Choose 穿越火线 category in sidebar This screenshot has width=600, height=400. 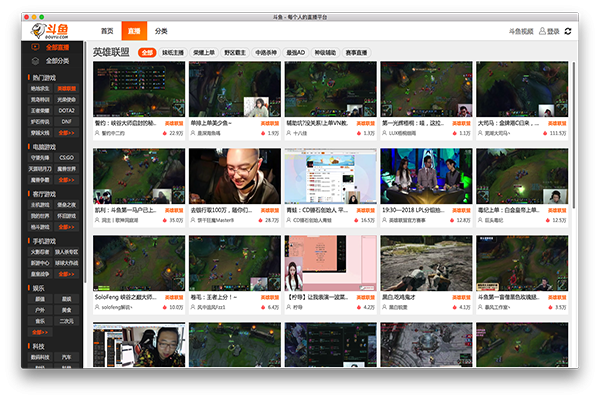coord(40,133)
